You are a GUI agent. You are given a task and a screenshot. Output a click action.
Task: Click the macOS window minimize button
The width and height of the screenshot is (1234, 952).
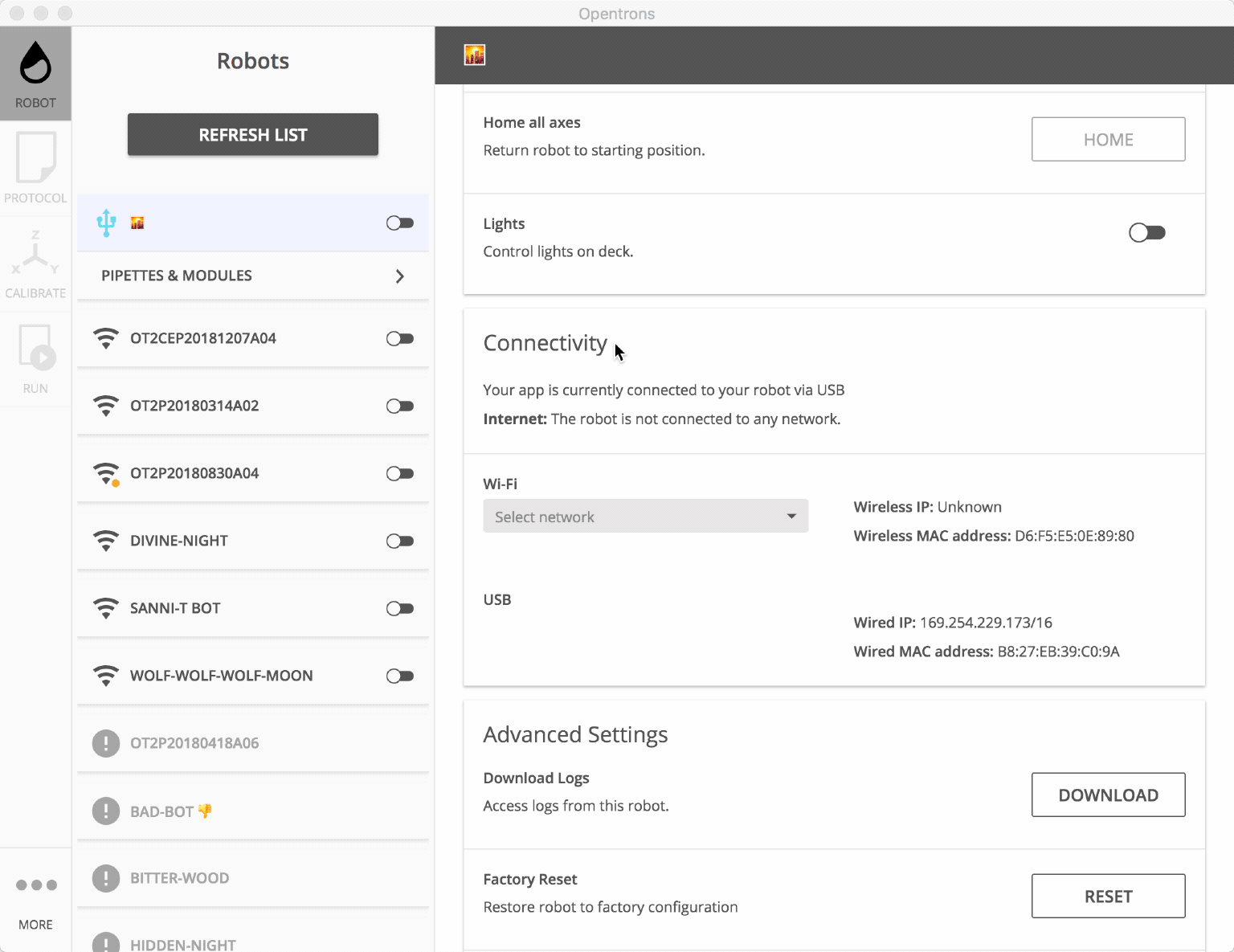[x=41, y=13]
